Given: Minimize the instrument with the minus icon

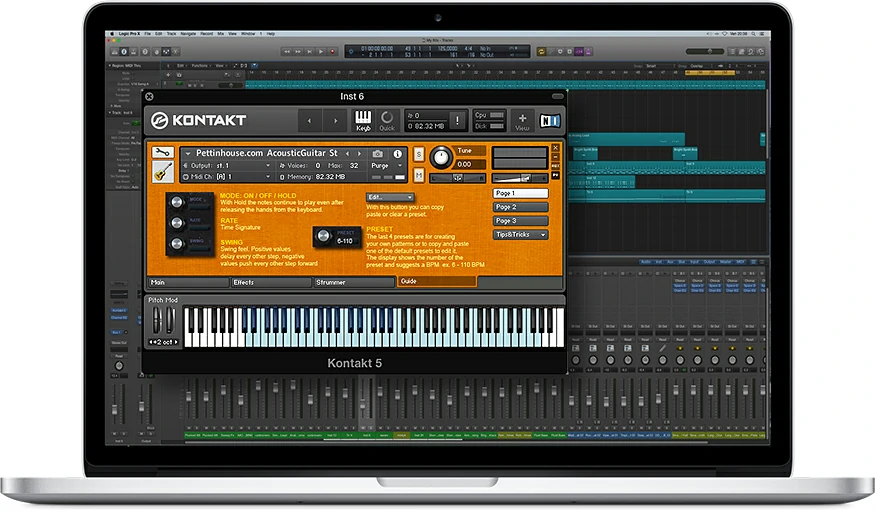Looking at the screenshot, I should click(x=555, y=157).
